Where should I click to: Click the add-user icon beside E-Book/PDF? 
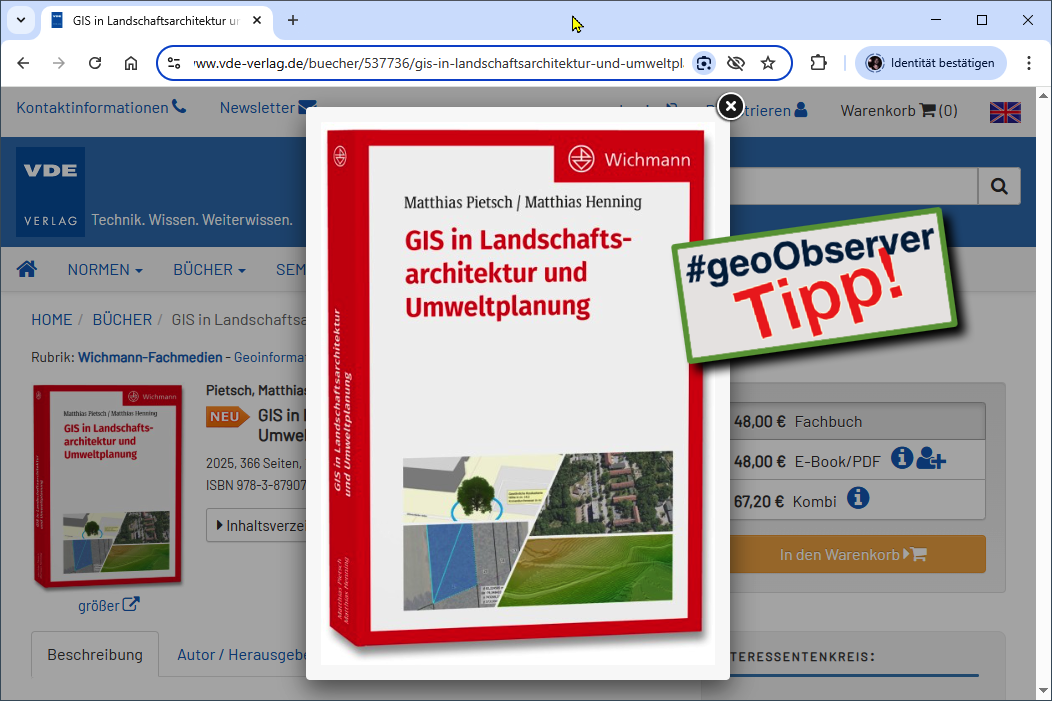[931, 459]
